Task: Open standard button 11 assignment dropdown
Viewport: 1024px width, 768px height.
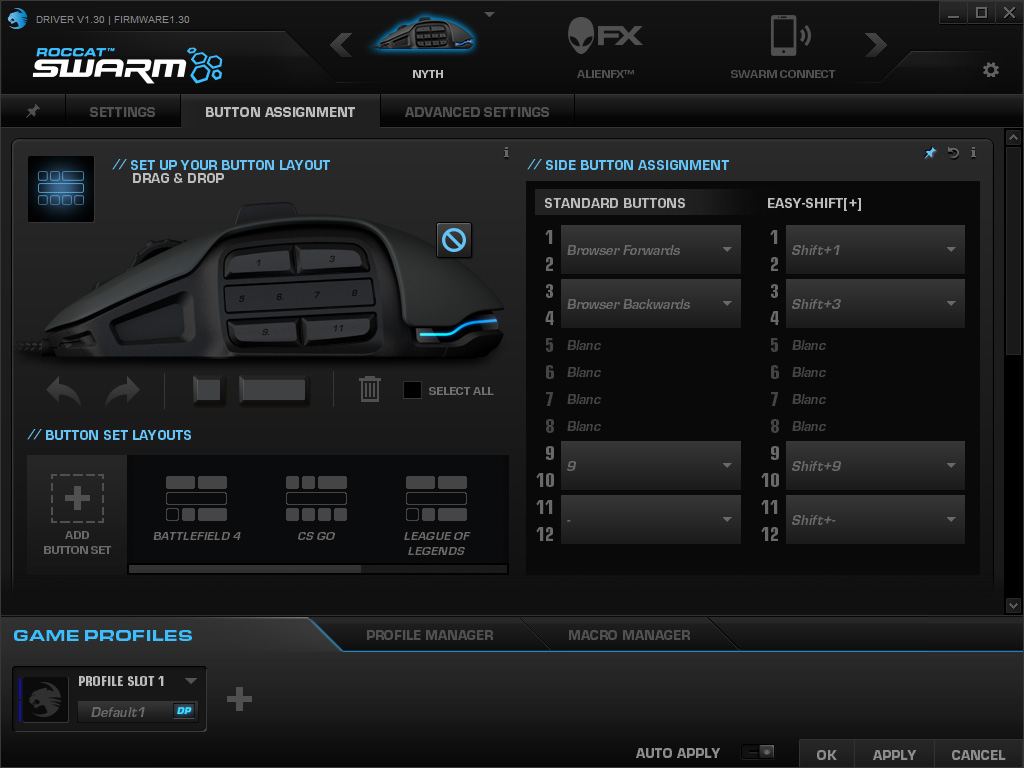Action: [x=650, y=520]
